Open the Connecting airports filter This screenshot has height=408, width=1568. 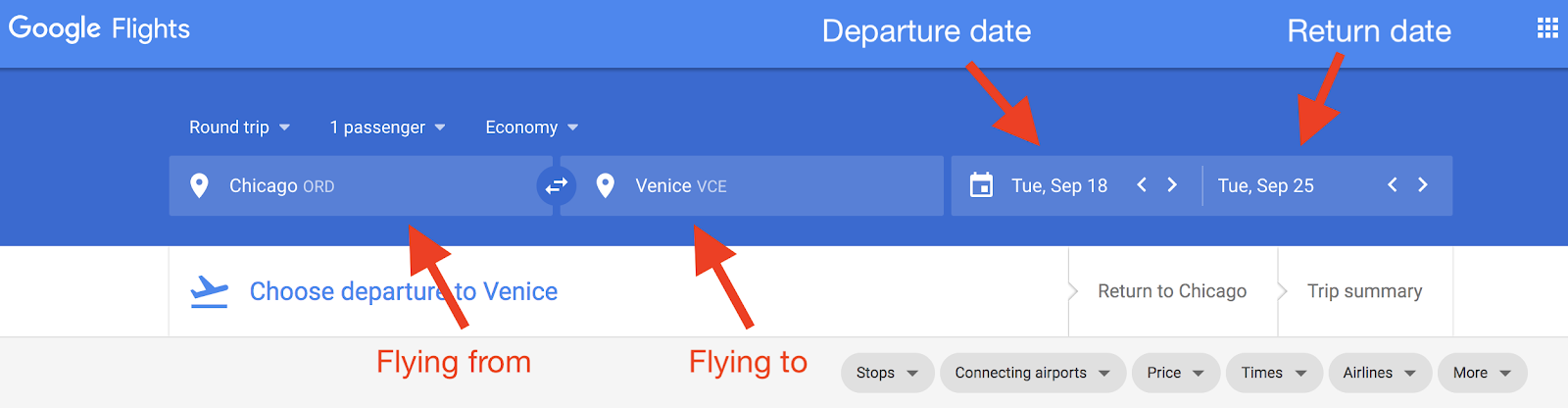pos(1033,373)
